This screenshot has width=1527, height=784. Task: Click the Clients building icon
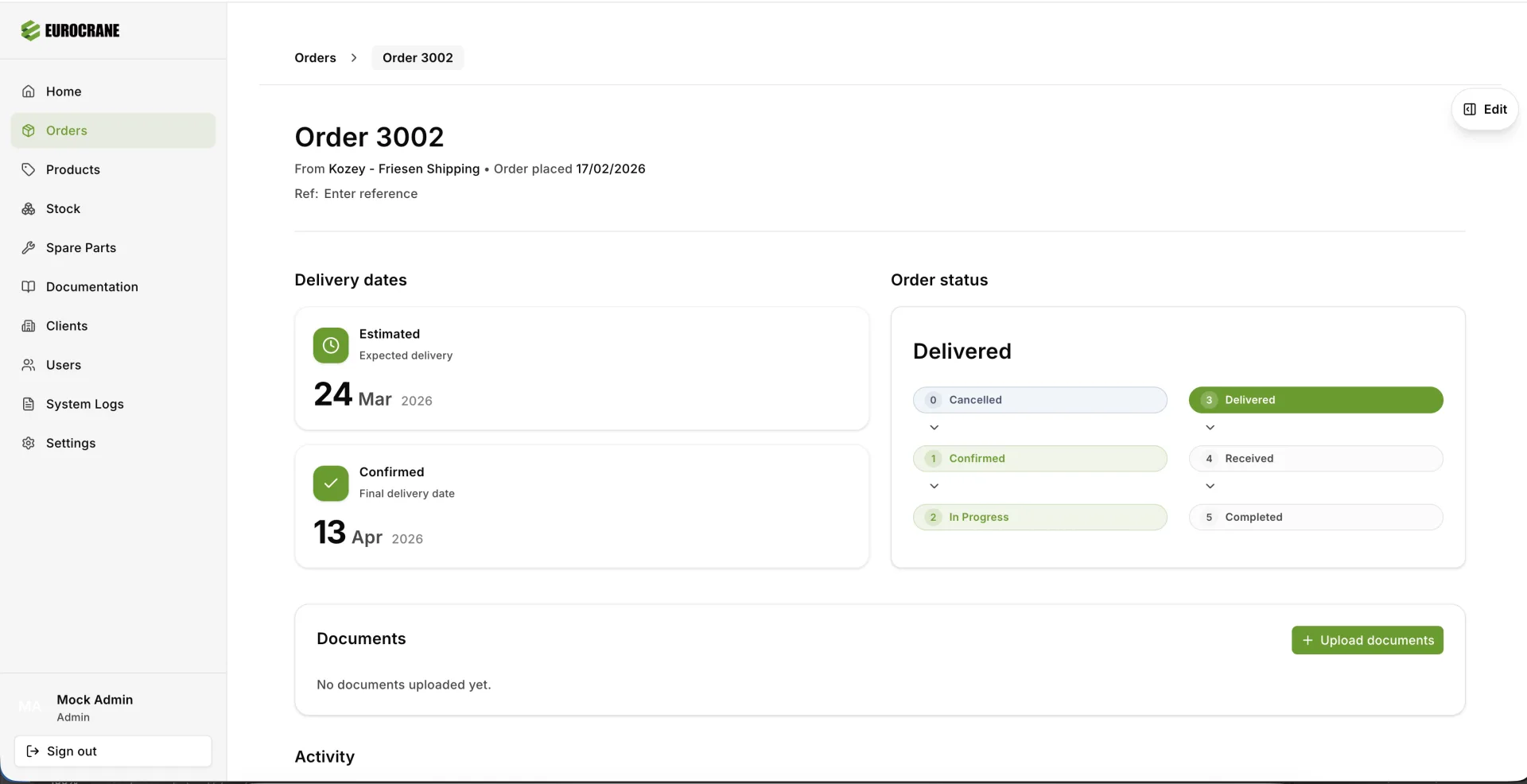click(29, 326)
